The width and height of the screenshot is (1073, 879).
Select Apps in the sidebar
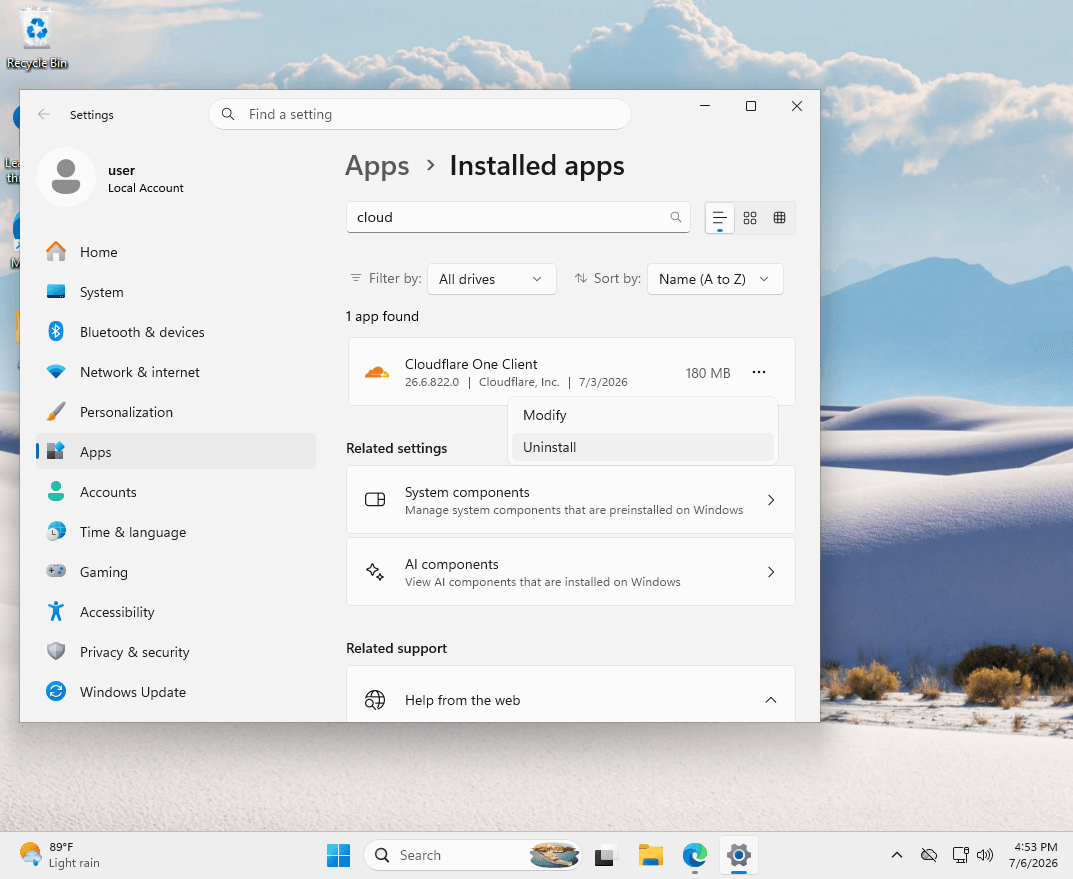pos(176,451)
